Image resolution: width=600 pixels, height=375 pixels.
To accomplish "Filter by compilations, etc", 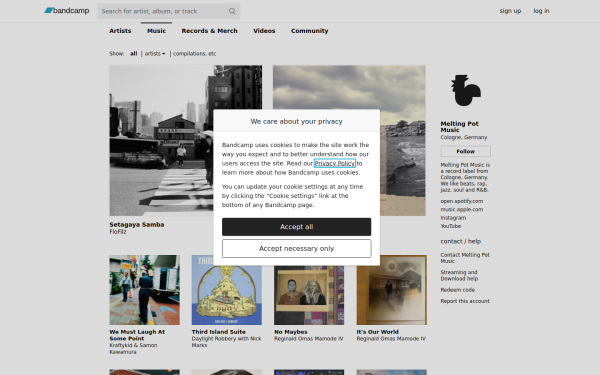I will pos(194,54).
